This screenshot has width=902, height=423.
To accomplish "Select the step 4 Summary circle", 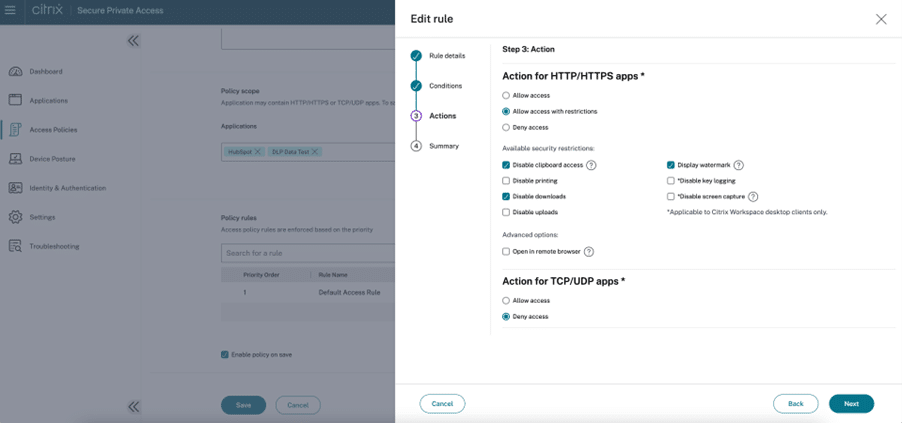I will [416, 146].
